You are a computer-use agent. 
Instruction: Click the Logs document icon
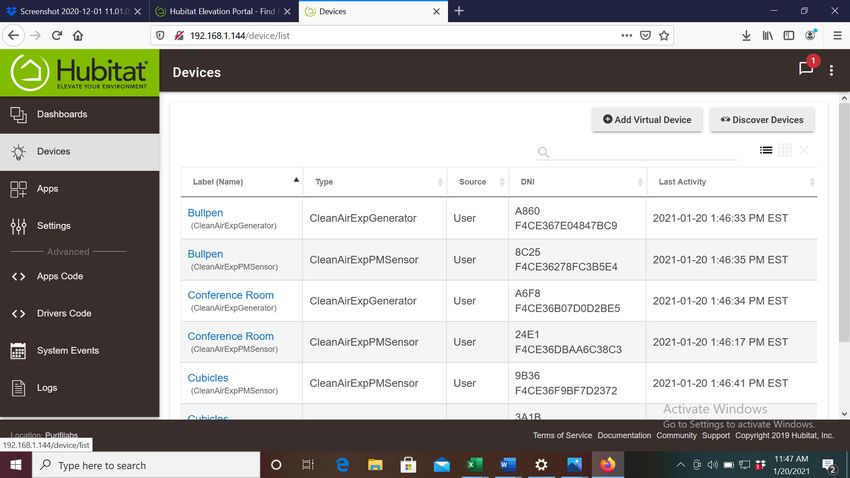(18, 388)
